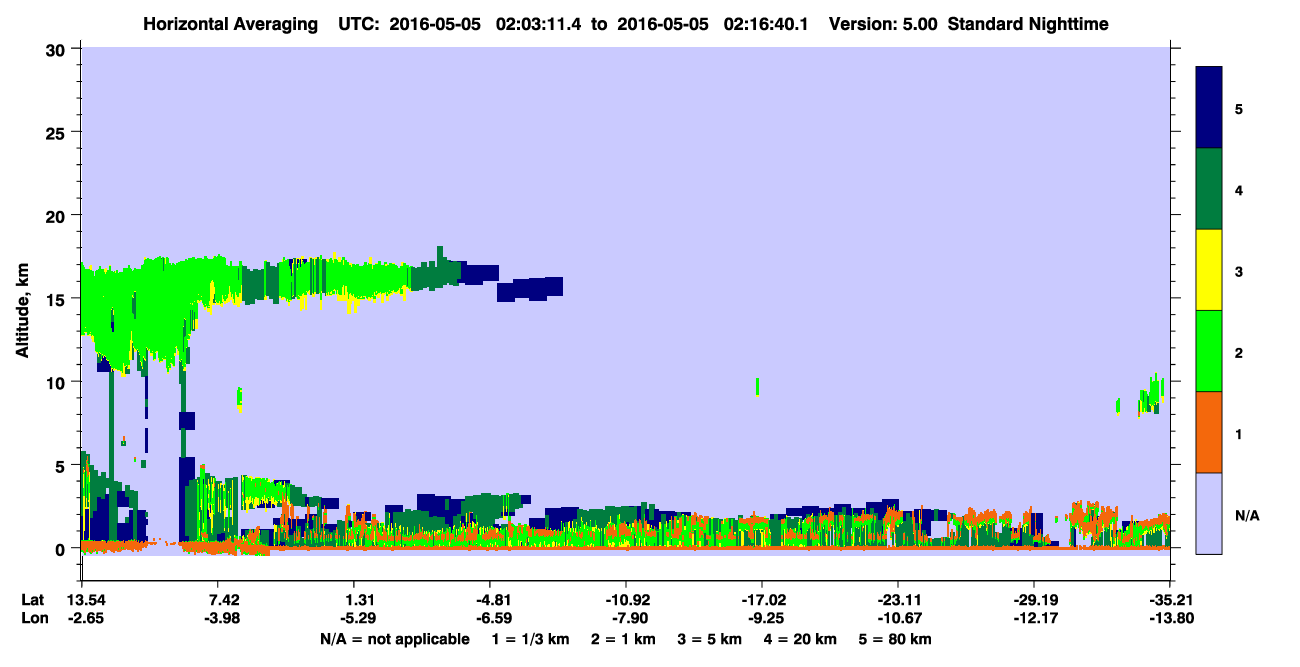Screen dimensions: 1300x667
Task: Click the altitude tick label 25
Action: [x=58, y=133]
